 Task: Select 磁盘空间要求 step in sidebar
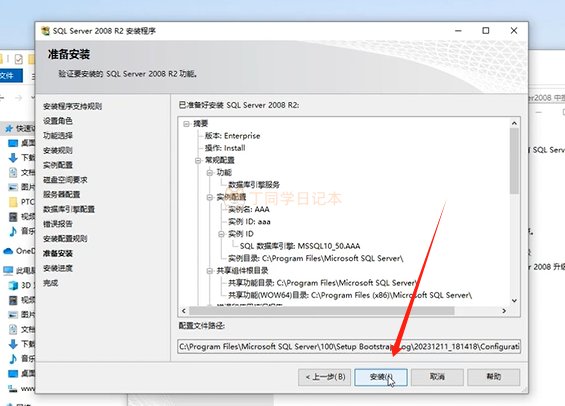pos(65,180)
